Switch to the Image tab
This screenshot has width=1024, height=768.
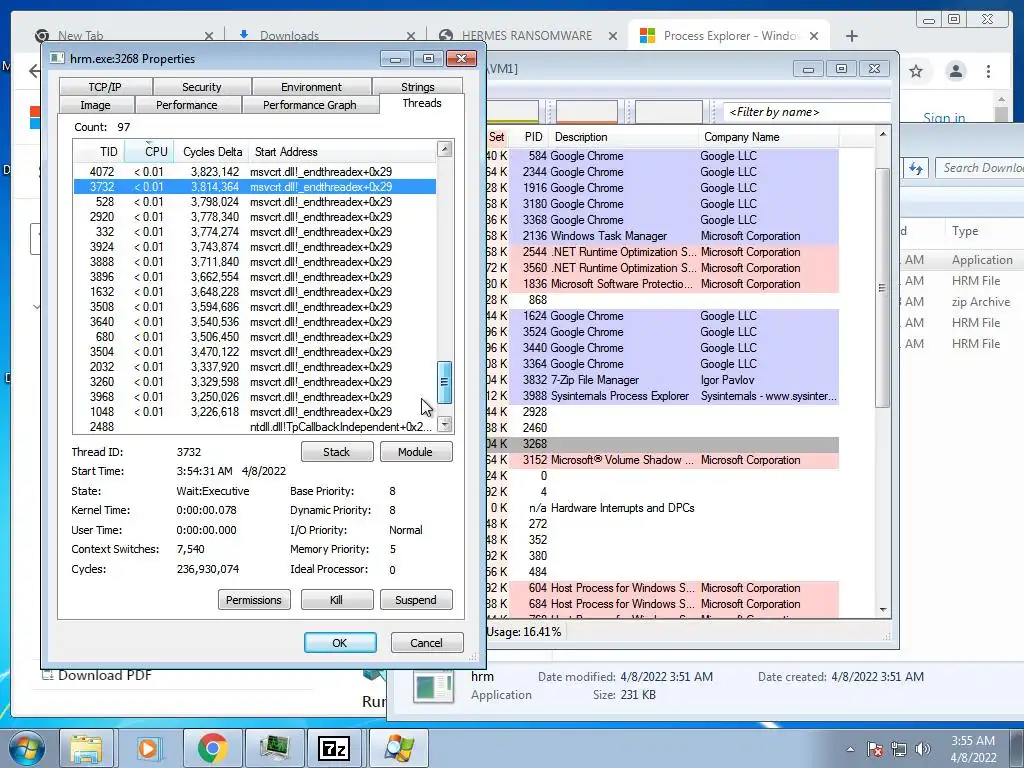point(95,105)
